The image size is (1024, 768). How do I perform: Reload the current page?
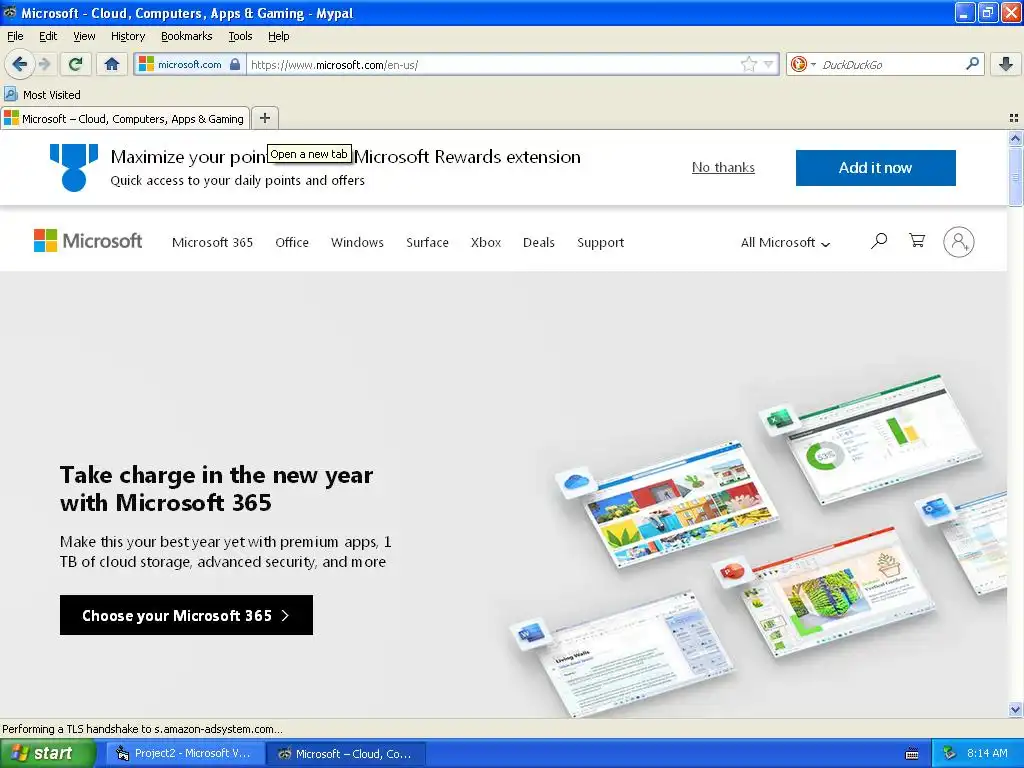(x=76, y=64)
